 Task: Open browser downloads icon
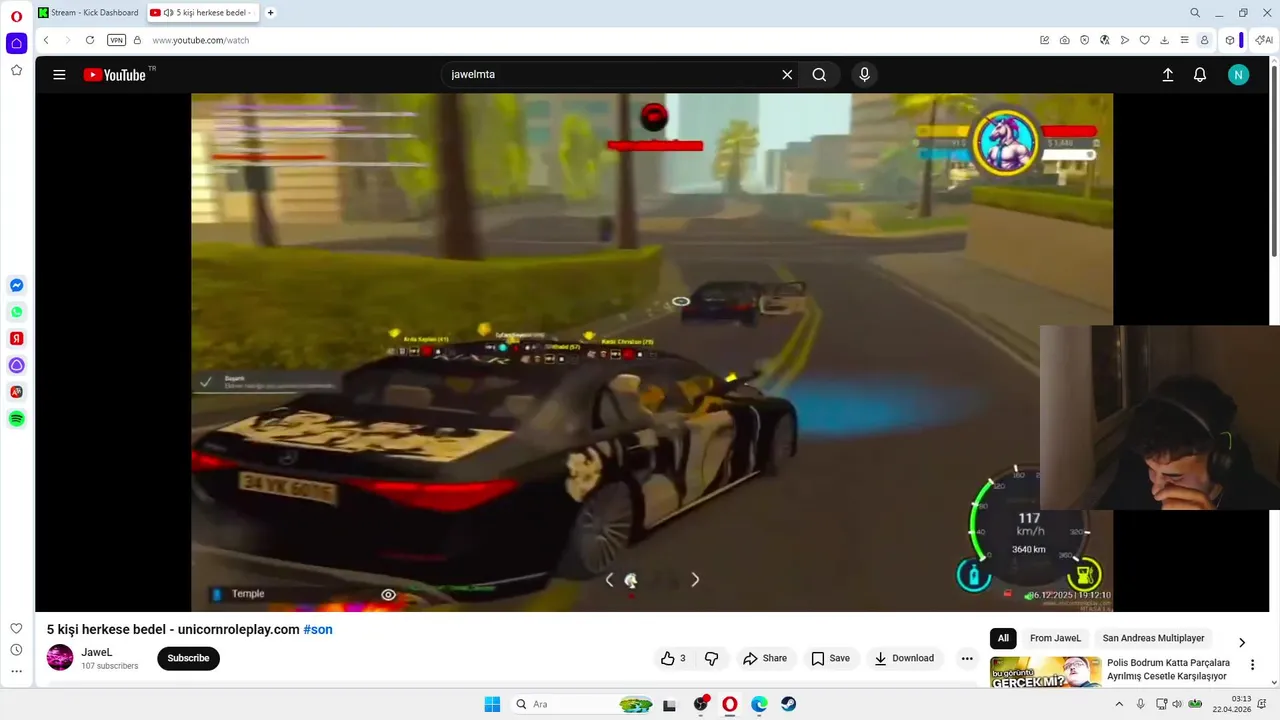(x=1164, y=40)
